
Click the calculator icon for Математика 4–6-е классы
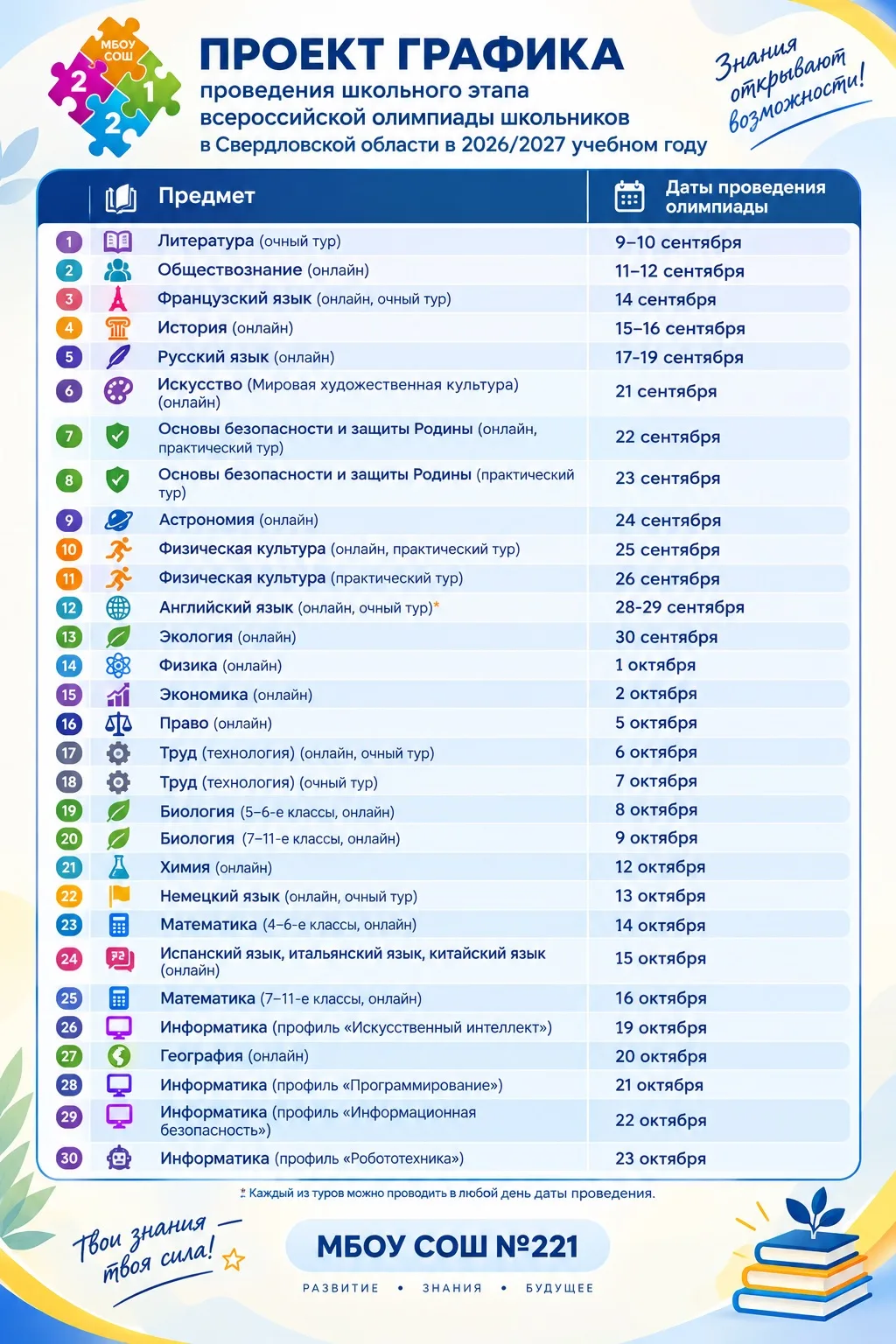click(x=118, y=925)
